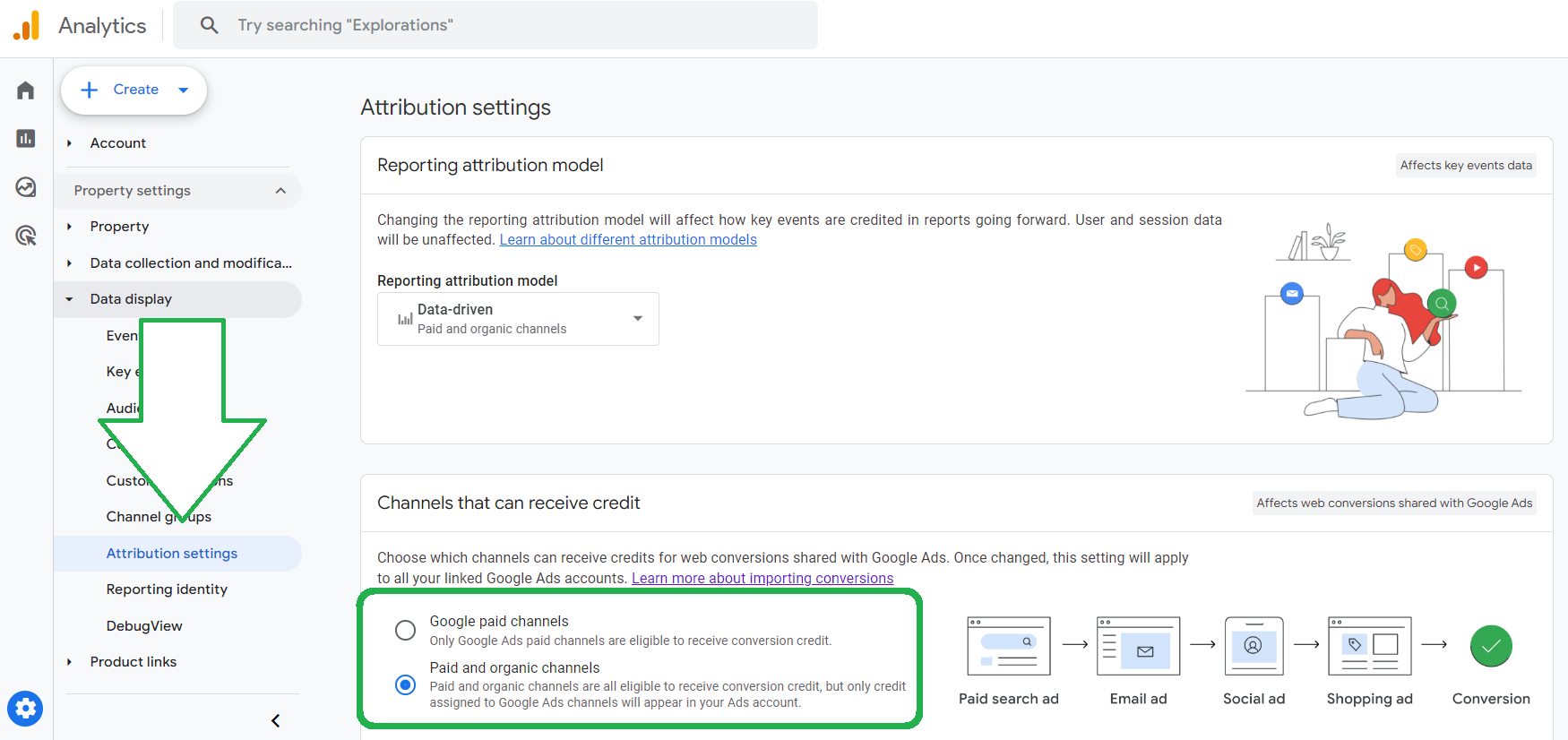The height and width of the screenshot is (740, 1568).
Task: Open Advertising icon in sidebar
Action: pos(26,236)
